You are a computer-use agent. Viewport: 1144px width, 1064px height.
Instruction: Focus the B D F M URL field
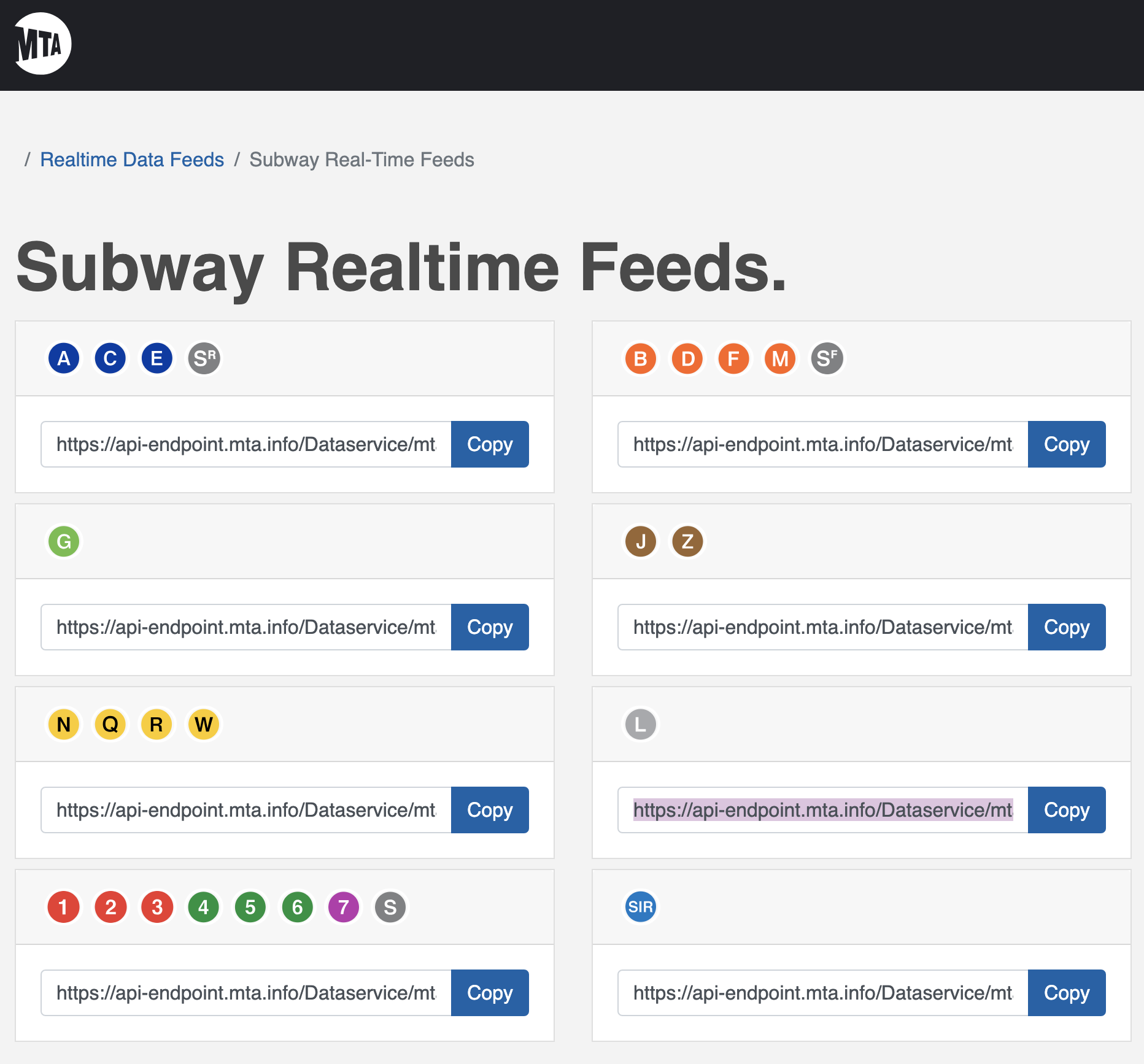click(823, 444)
